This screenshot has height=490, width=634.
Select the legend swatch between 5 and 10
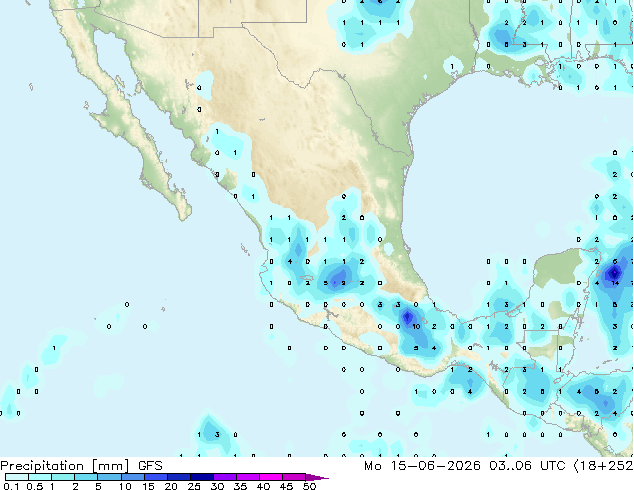[109, 477]
